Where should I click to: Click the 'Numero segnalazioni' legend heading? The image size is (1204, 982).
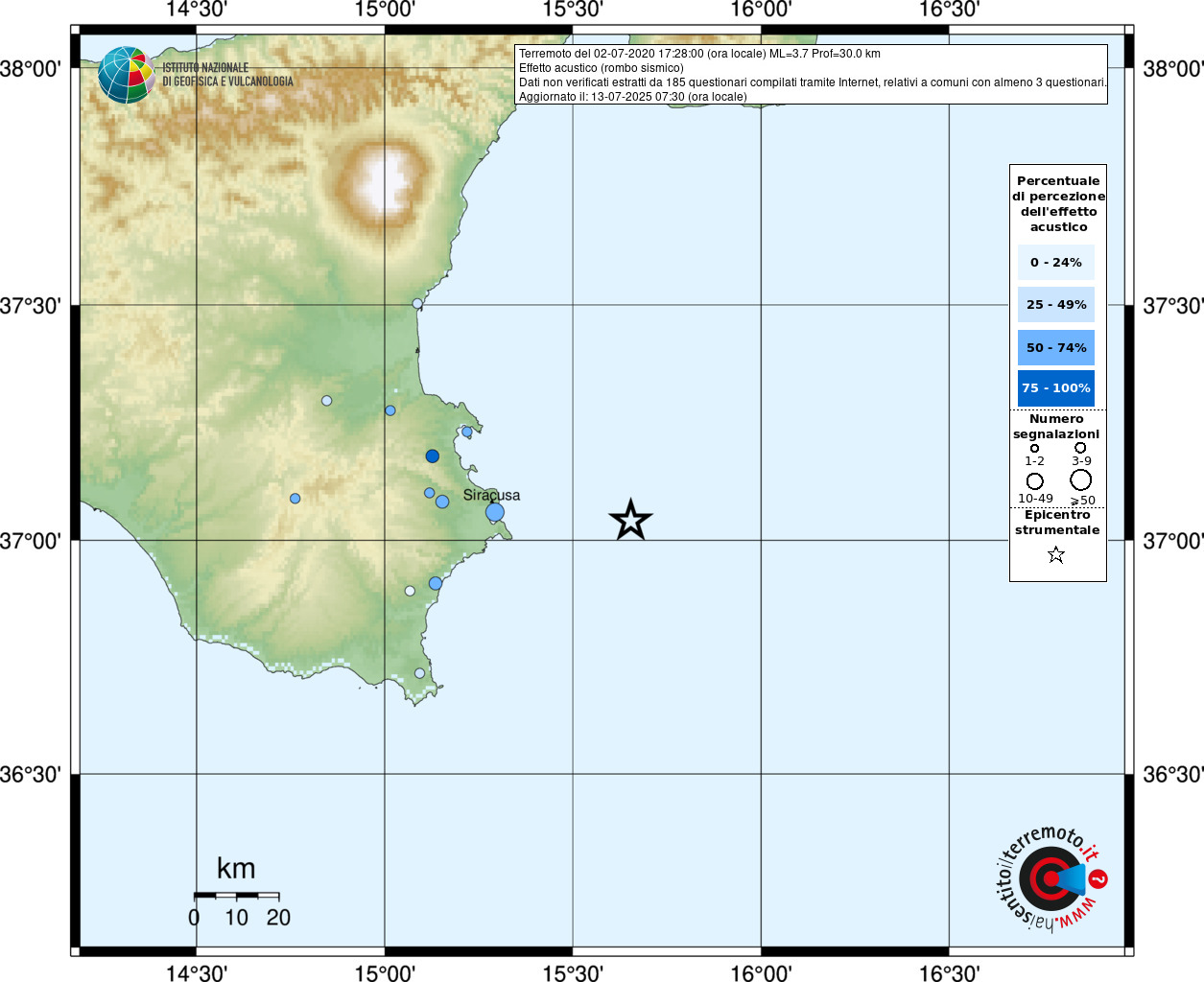pyautogui.click(x=1056, y=426)
